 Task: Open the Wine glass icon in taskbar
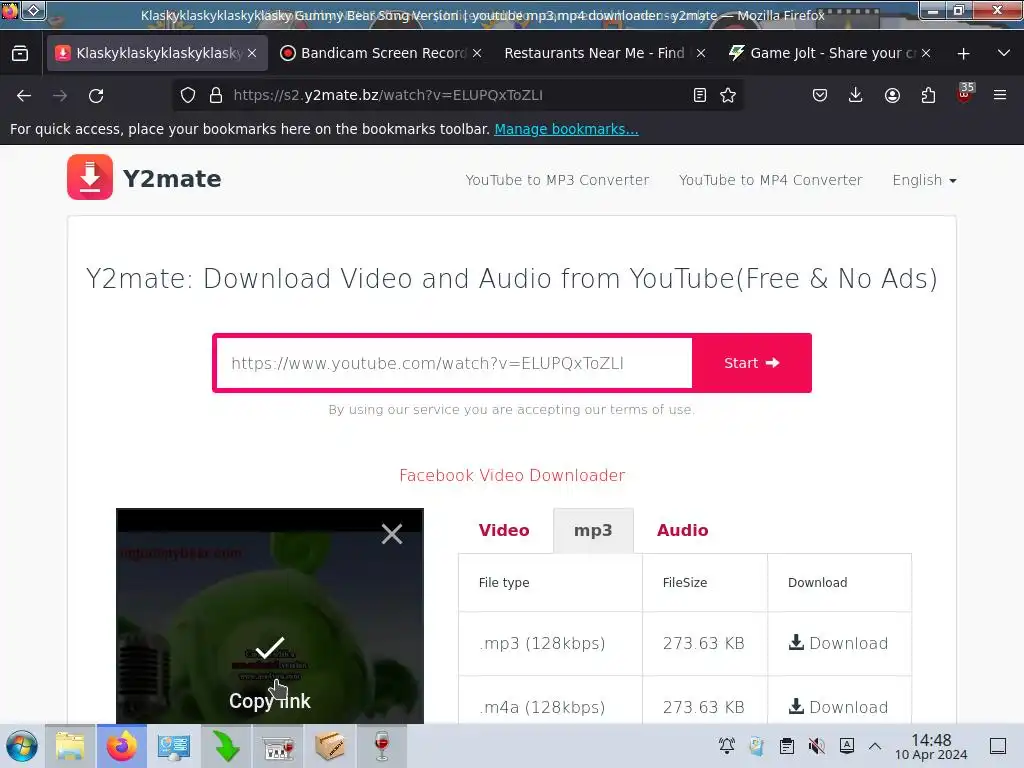tap(381, 746)
